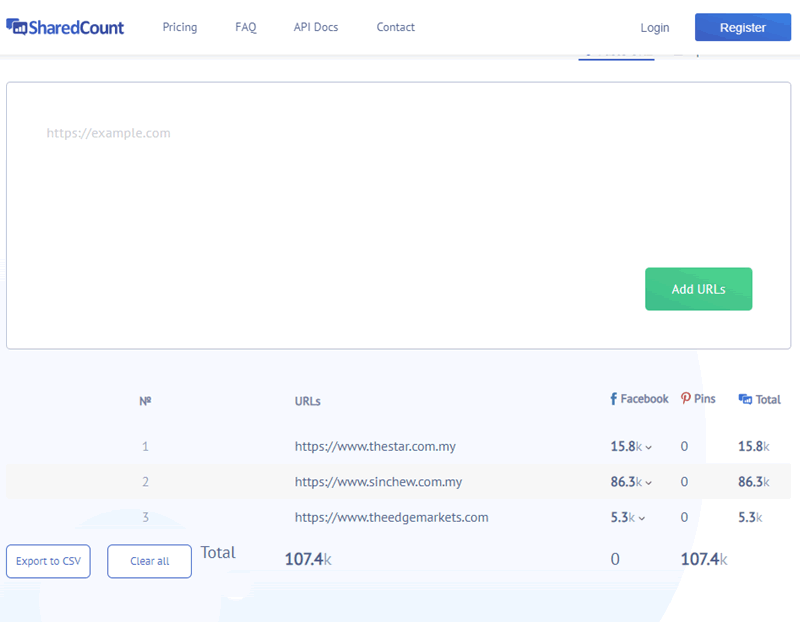The image size is (800, 622).
Task: Click the green Add URLs button
Action: [698, 289]
